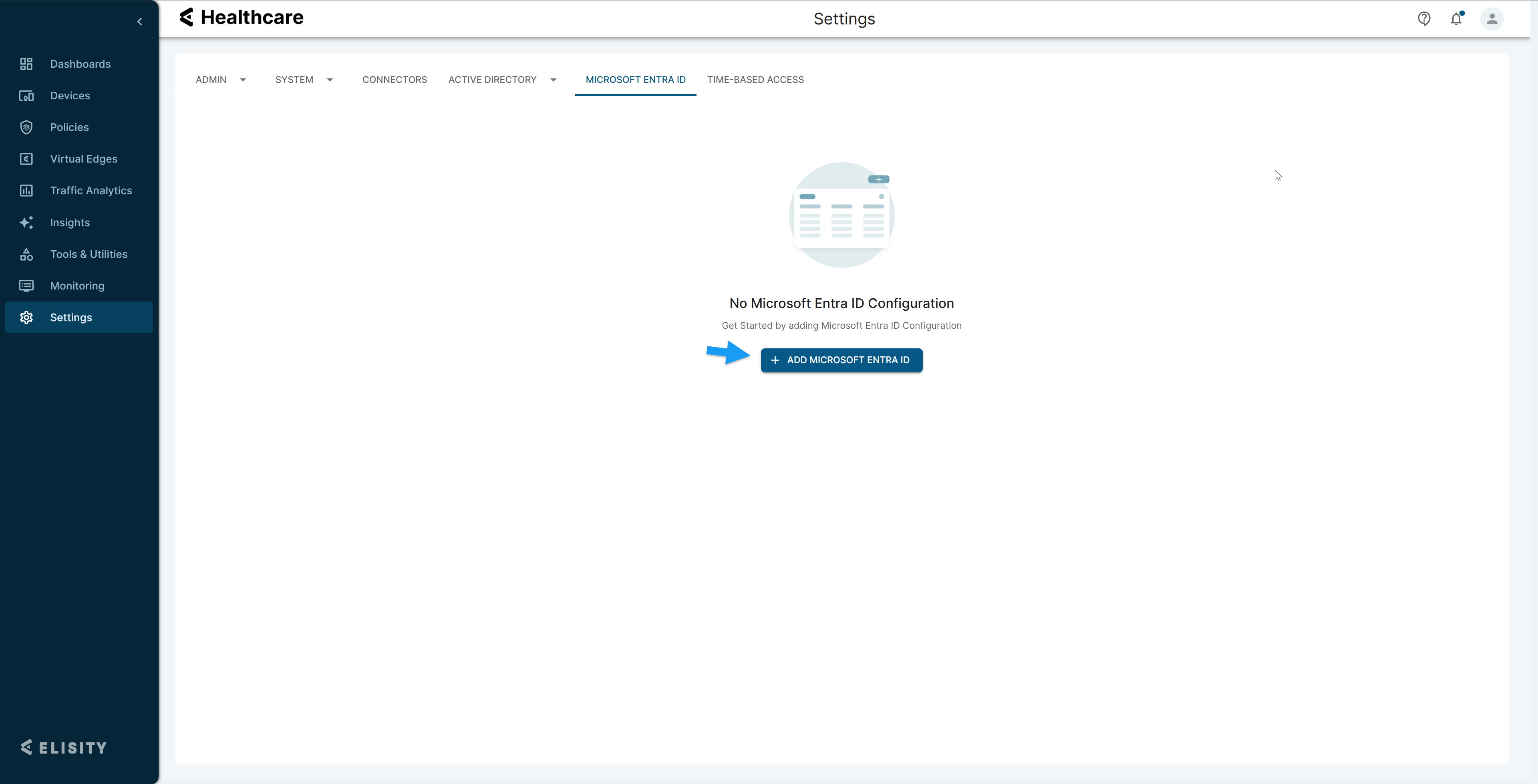Select the Traffic Analytics chart icon

tap(26, 191)
